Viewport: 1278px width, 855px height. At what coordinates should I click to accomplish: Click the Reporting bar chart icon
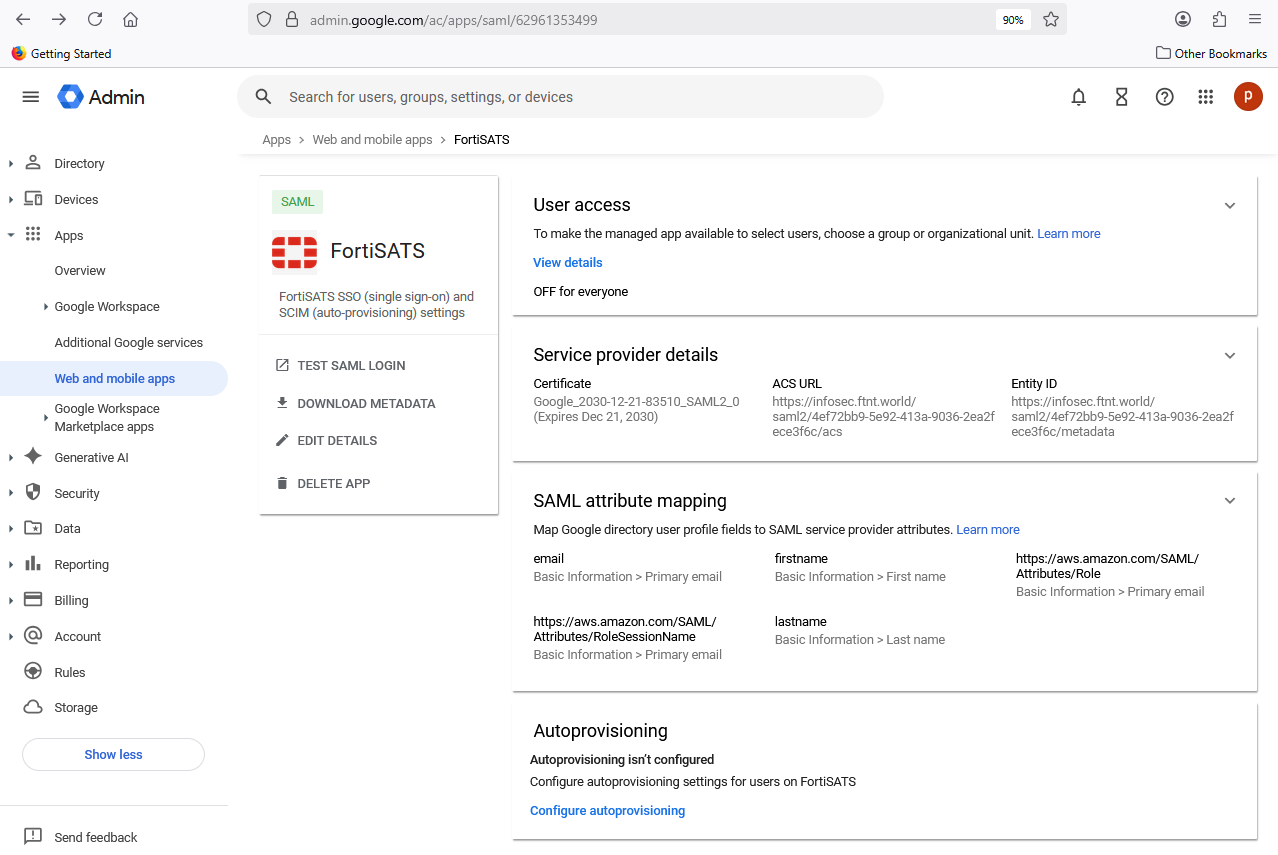[x=33, y=564]
